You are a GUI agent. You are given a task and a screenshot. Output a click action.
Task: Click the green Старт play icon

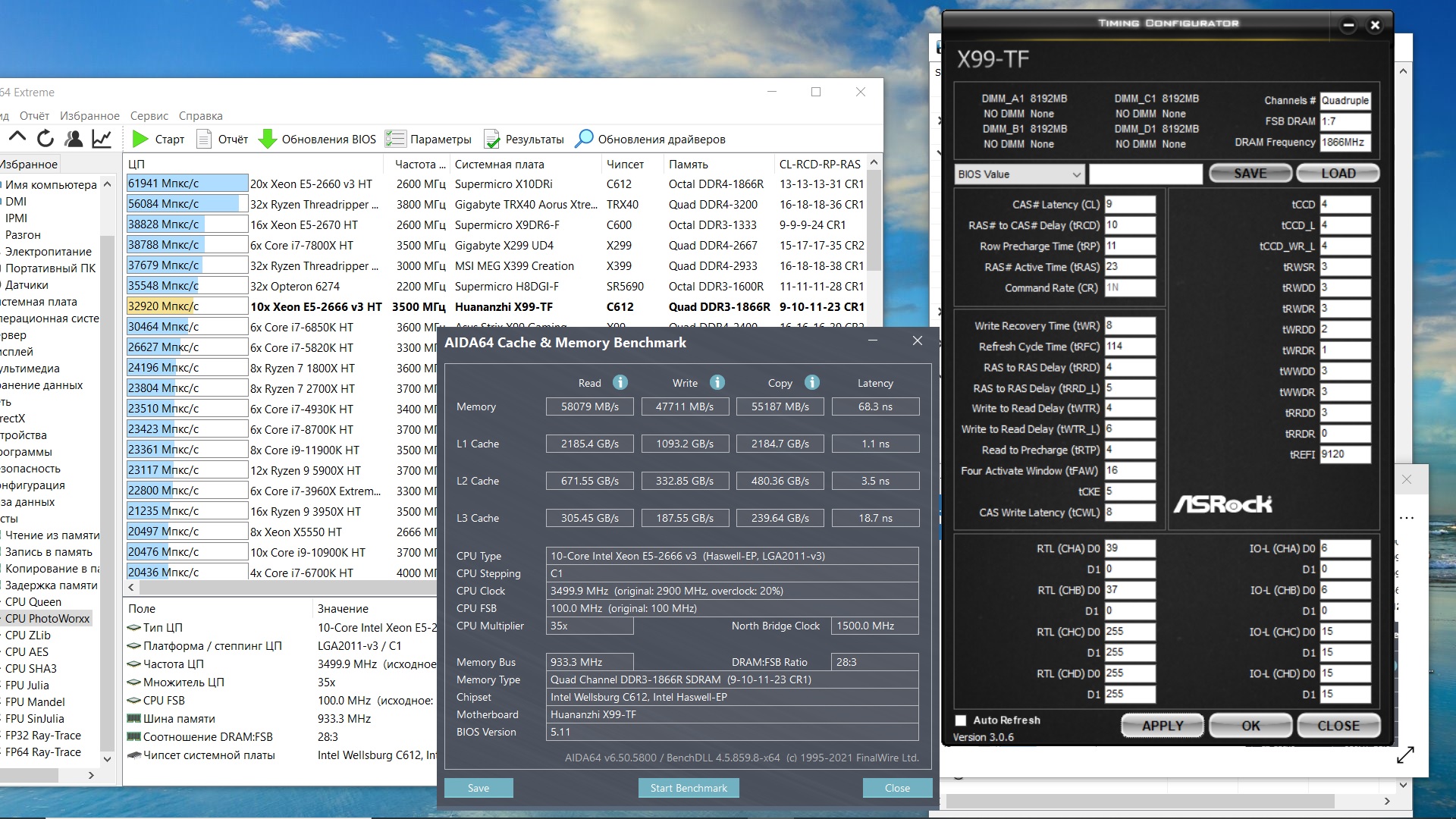(140, 139)
